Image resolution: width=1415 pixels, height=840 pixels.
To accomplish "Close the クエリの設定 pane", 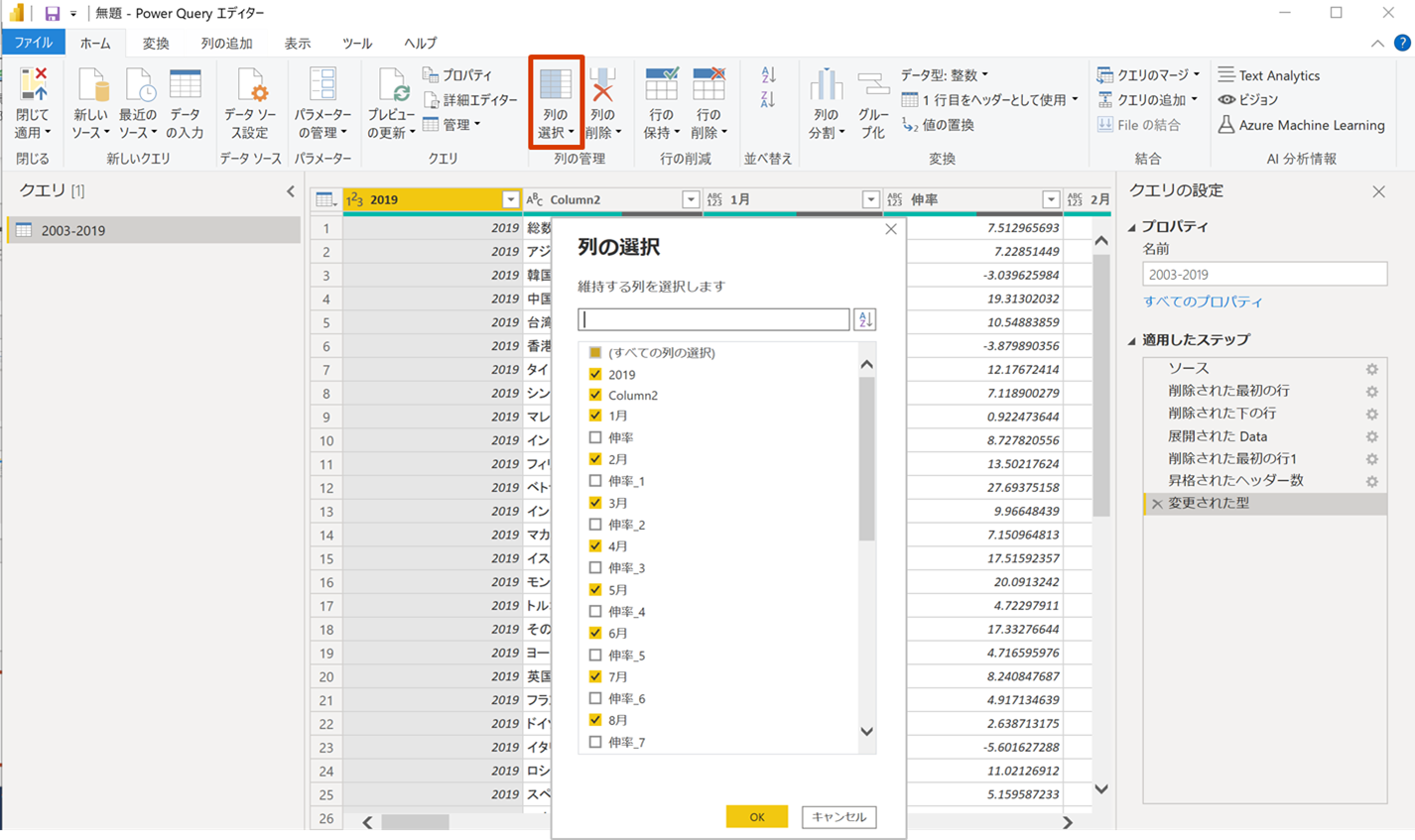I will coord(1378,191).
